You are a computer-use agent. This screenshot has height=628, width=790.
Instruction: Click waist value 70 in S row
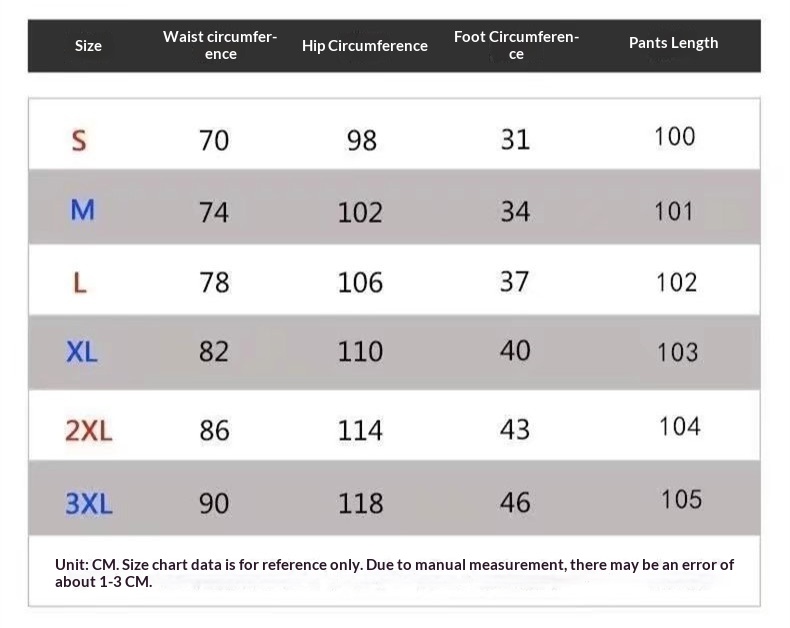[x=214, y=140]
